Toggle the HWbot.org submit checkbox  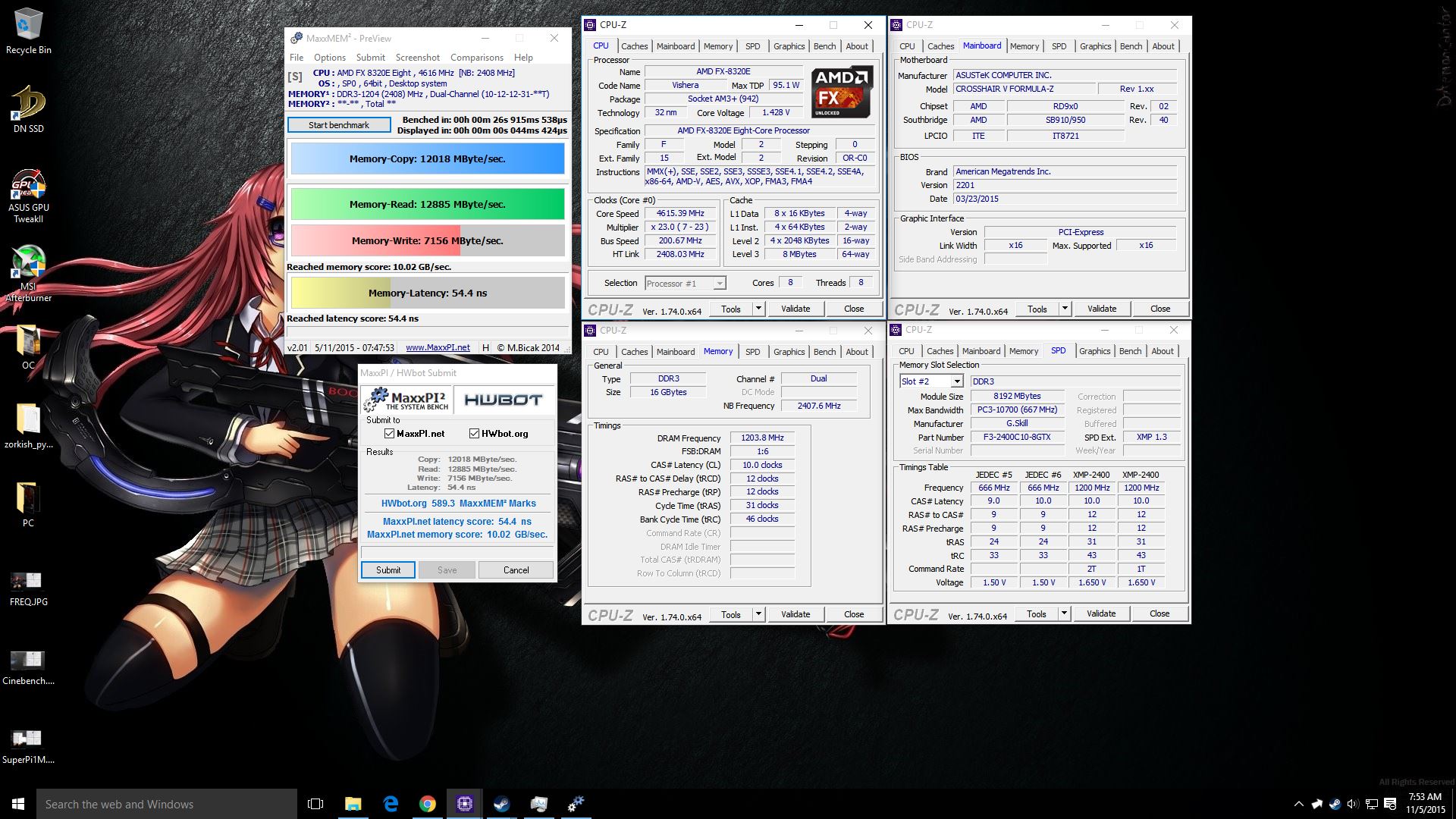click(474, 434)
